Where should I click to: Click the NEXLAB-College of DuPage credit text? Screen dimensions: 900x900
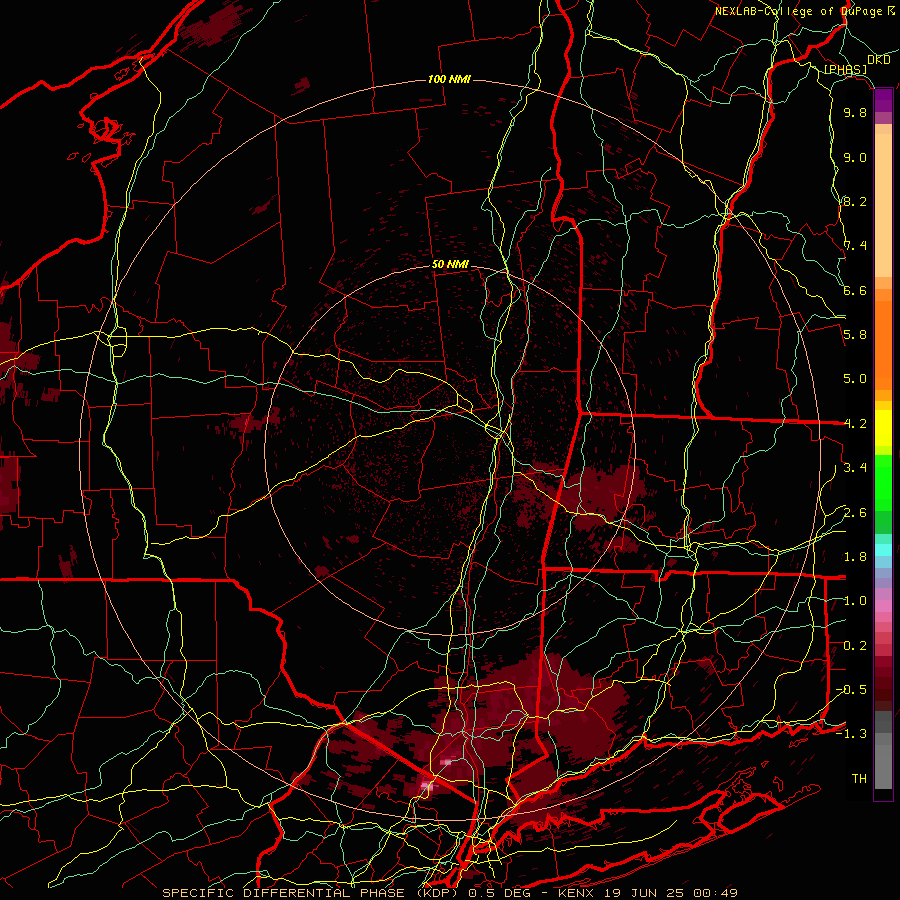click(804, 11)
